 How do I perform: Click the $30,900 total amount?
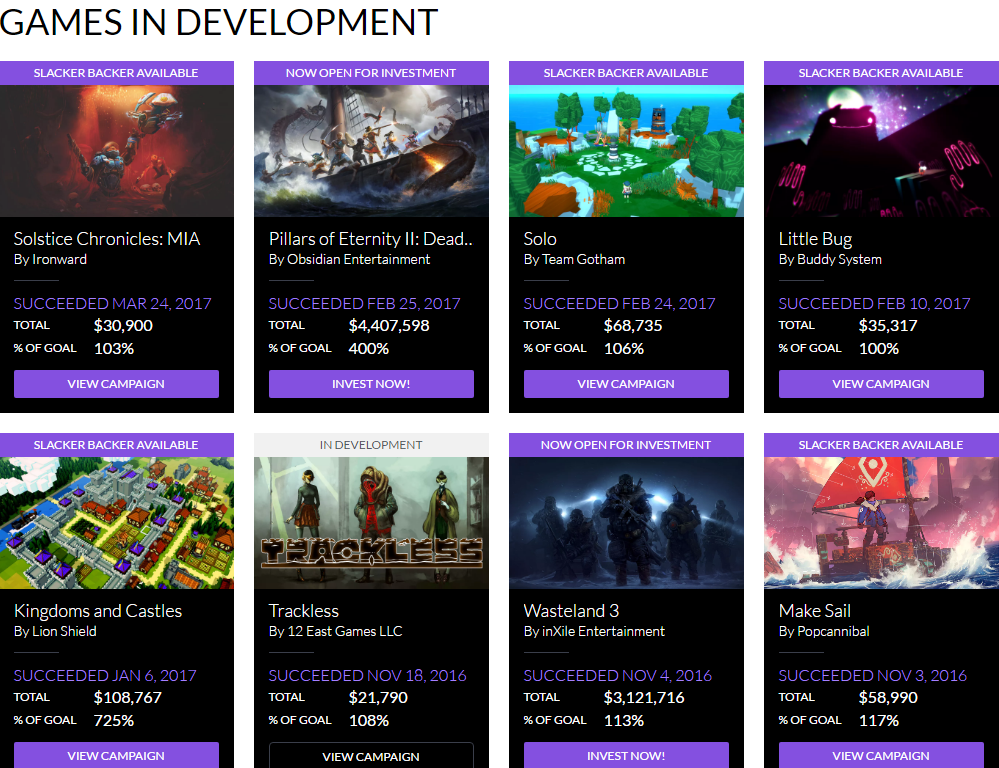coord(123,326)
